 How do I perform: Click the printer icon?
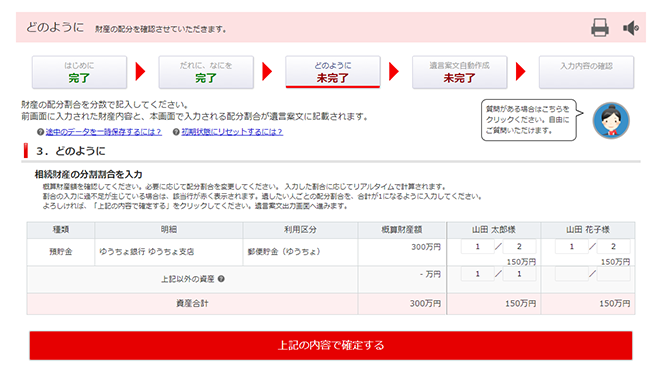[599, 28]
